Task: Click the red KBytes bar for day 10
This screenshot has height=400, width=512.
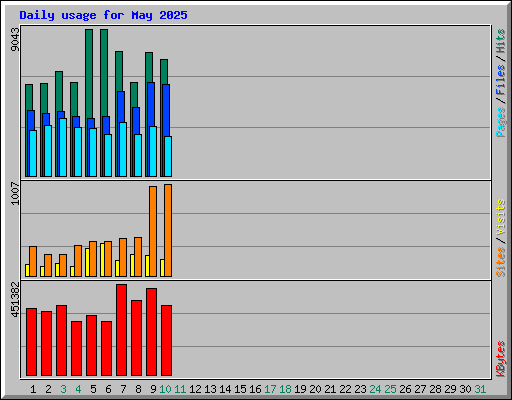Action: coord(166,341)
